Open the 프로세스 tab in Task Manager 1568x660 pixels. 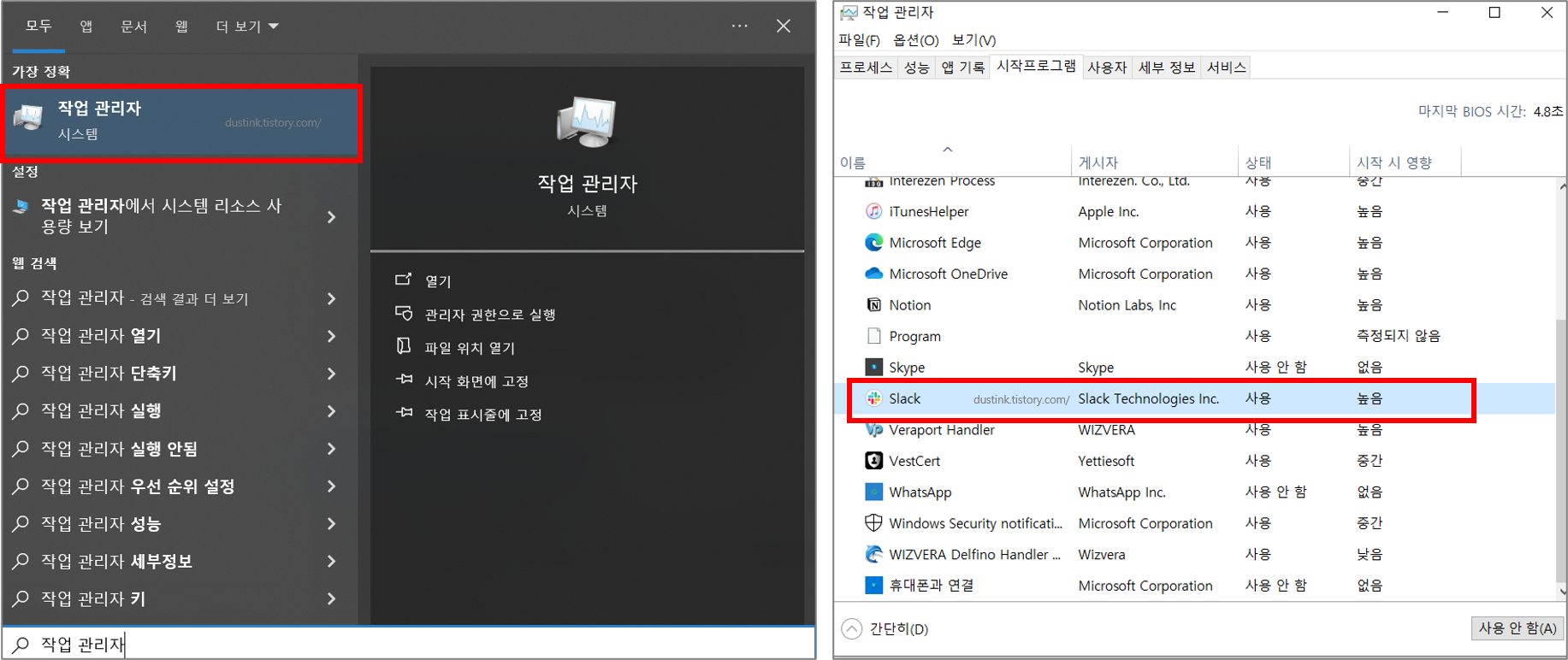coord(866,68)
